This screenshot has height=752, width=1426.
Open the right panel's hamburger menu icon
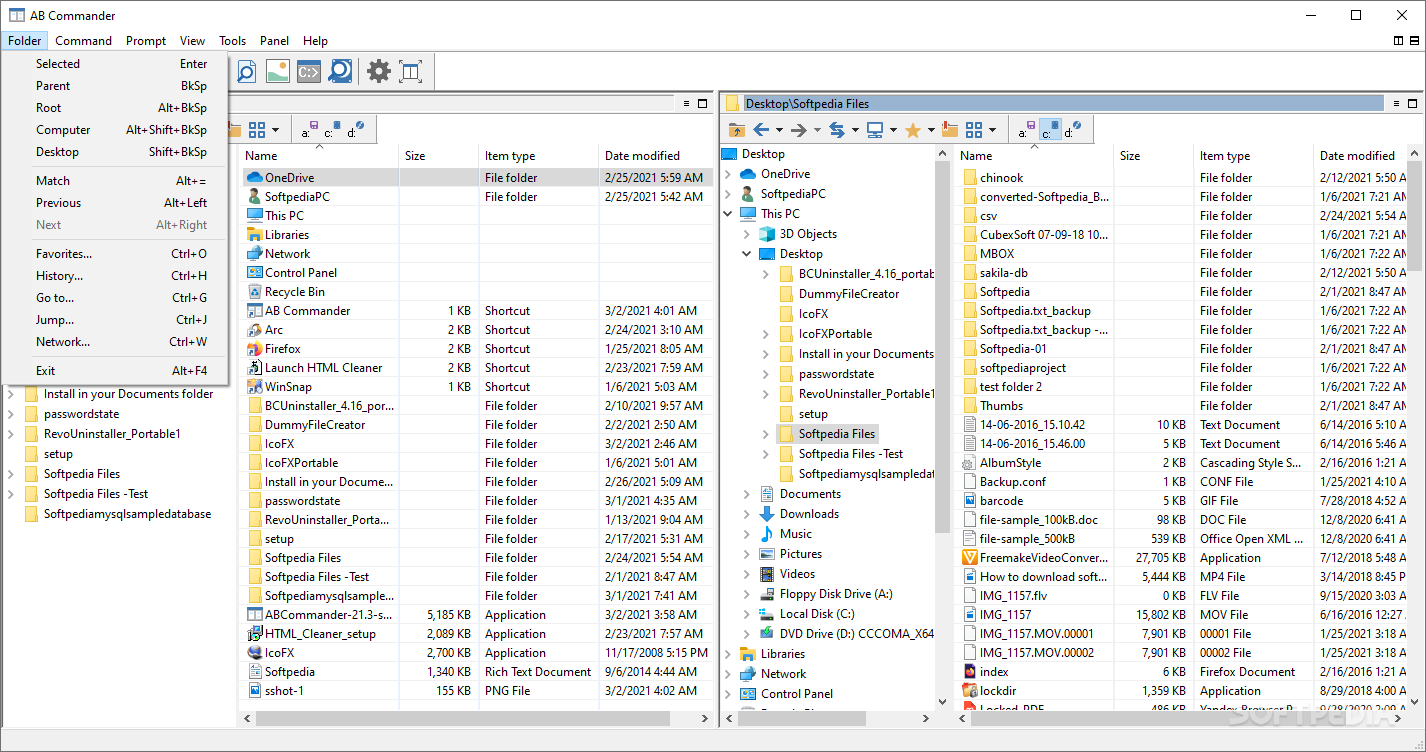1397,103
